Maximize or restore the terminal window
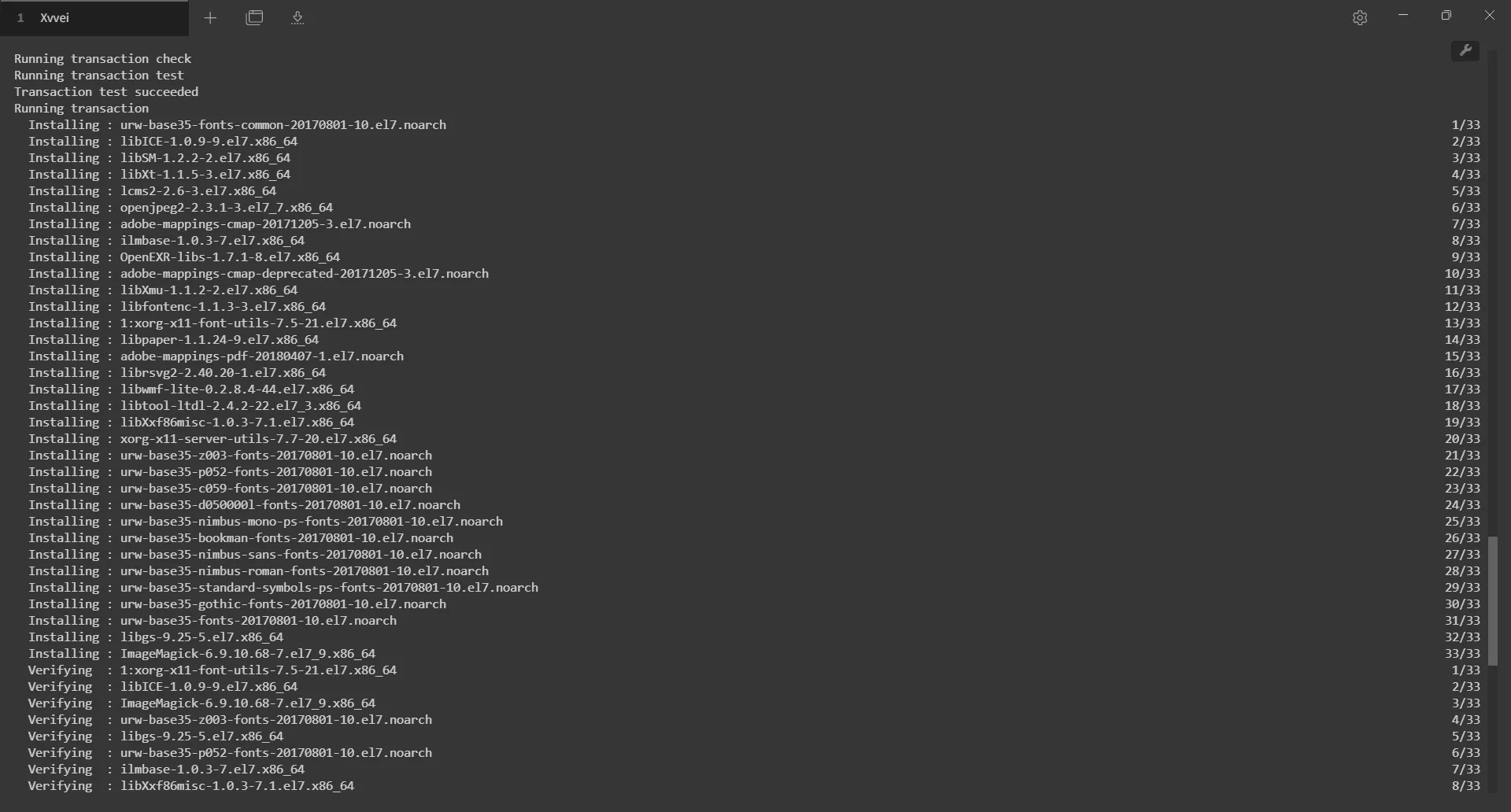Image resolution: width=1511 pixels, height=812 pixels. click(x=1446, y=16)
